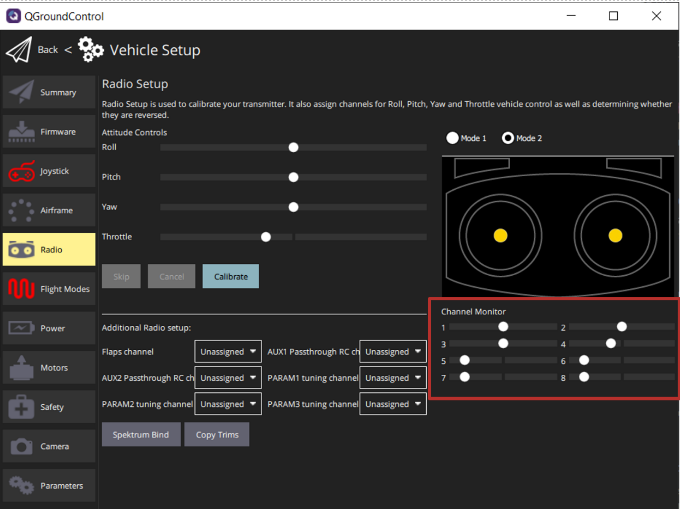Open the Summary page icon

pyautogui.click(x=21, y=93)
